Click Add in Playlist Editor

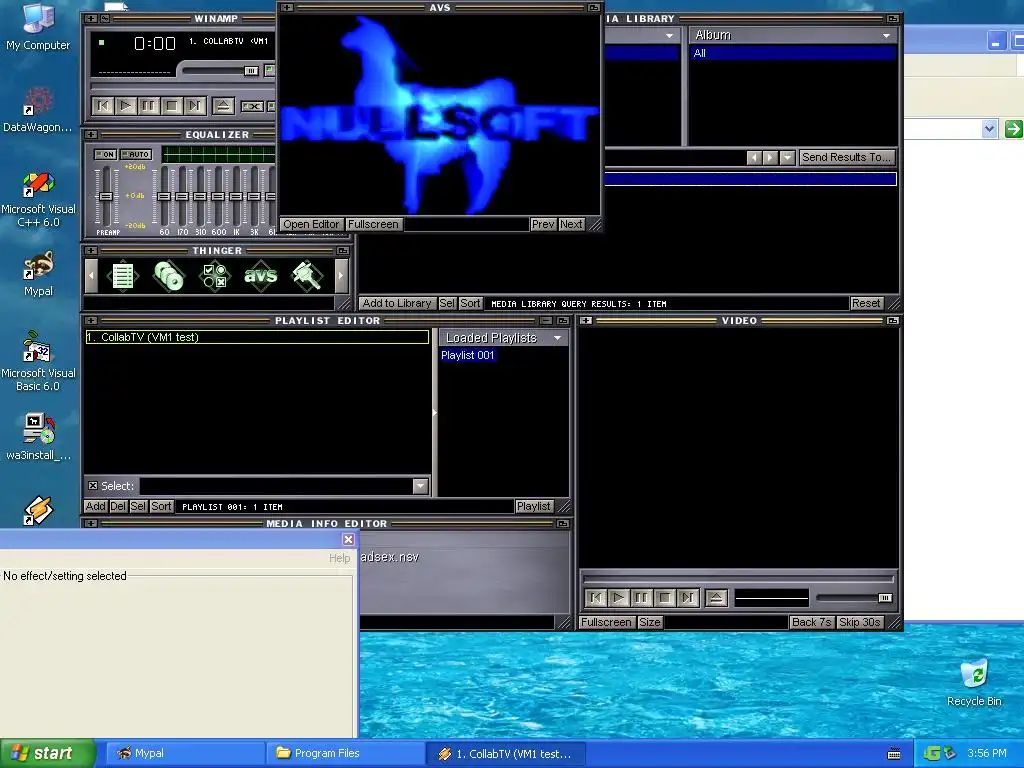95,506
